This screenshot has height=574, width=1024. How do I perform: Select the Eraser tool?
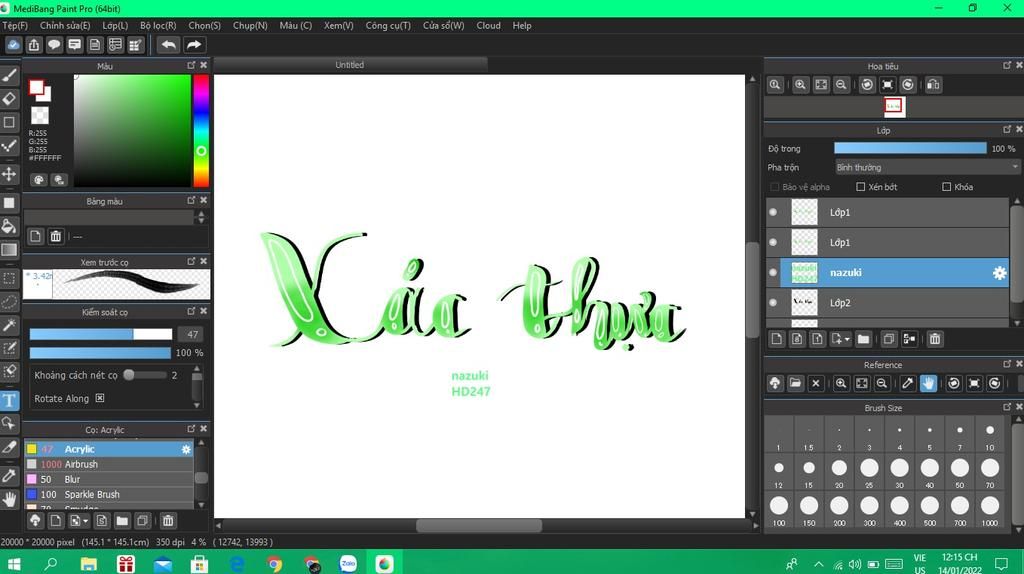9,99
